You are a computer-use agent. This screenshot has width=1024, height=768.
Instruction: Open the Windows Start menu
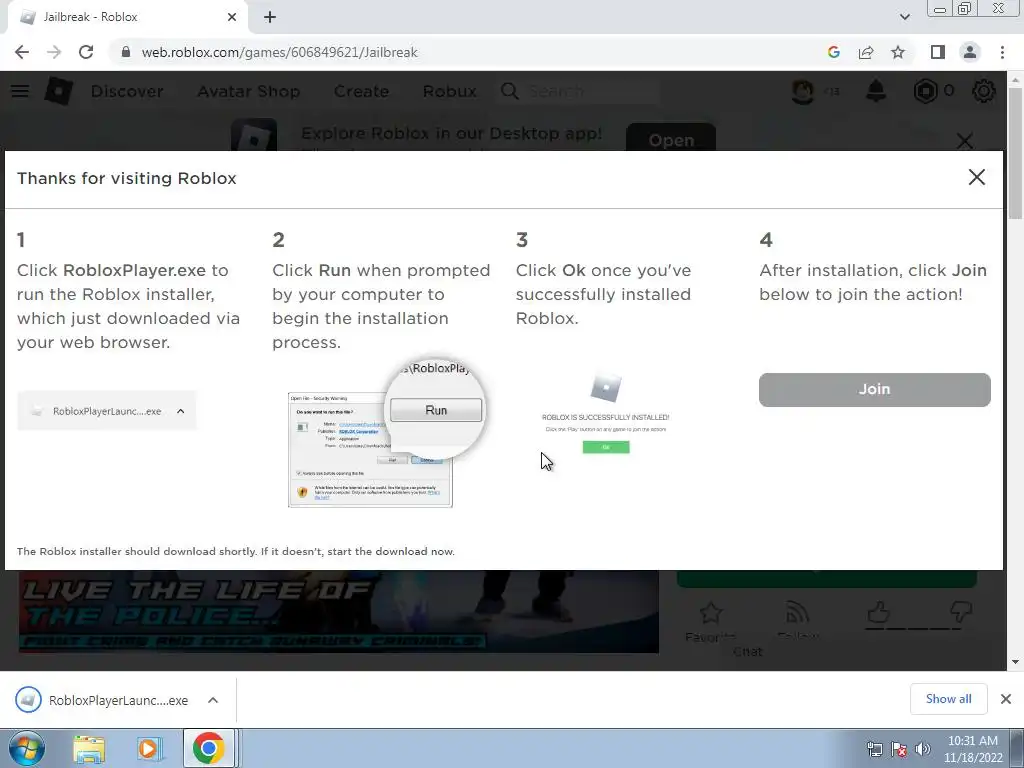coord(27,749)
